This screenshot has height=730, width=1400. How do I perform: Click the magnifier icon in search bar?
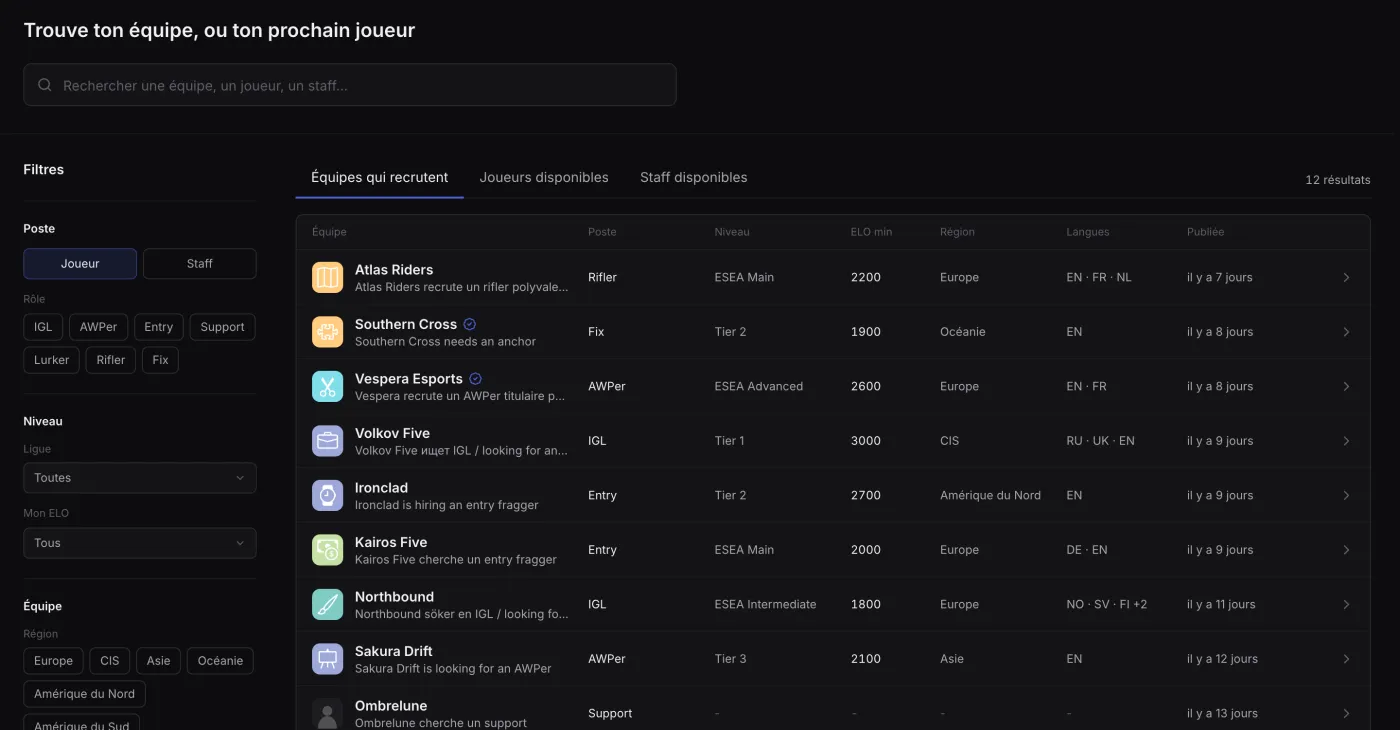pyautogui.click(x=45, y=85)
